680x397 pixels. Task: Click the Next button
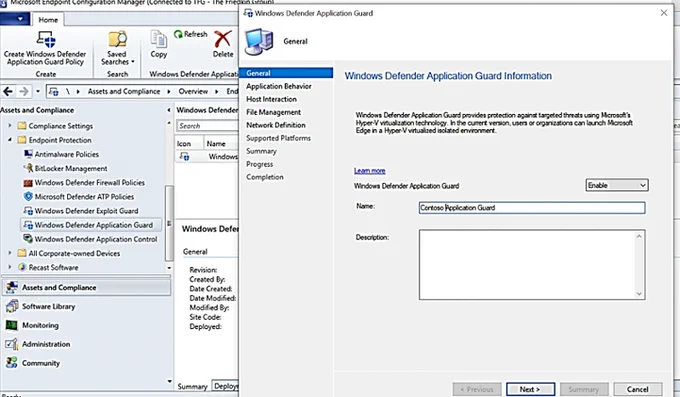[530, 389]
